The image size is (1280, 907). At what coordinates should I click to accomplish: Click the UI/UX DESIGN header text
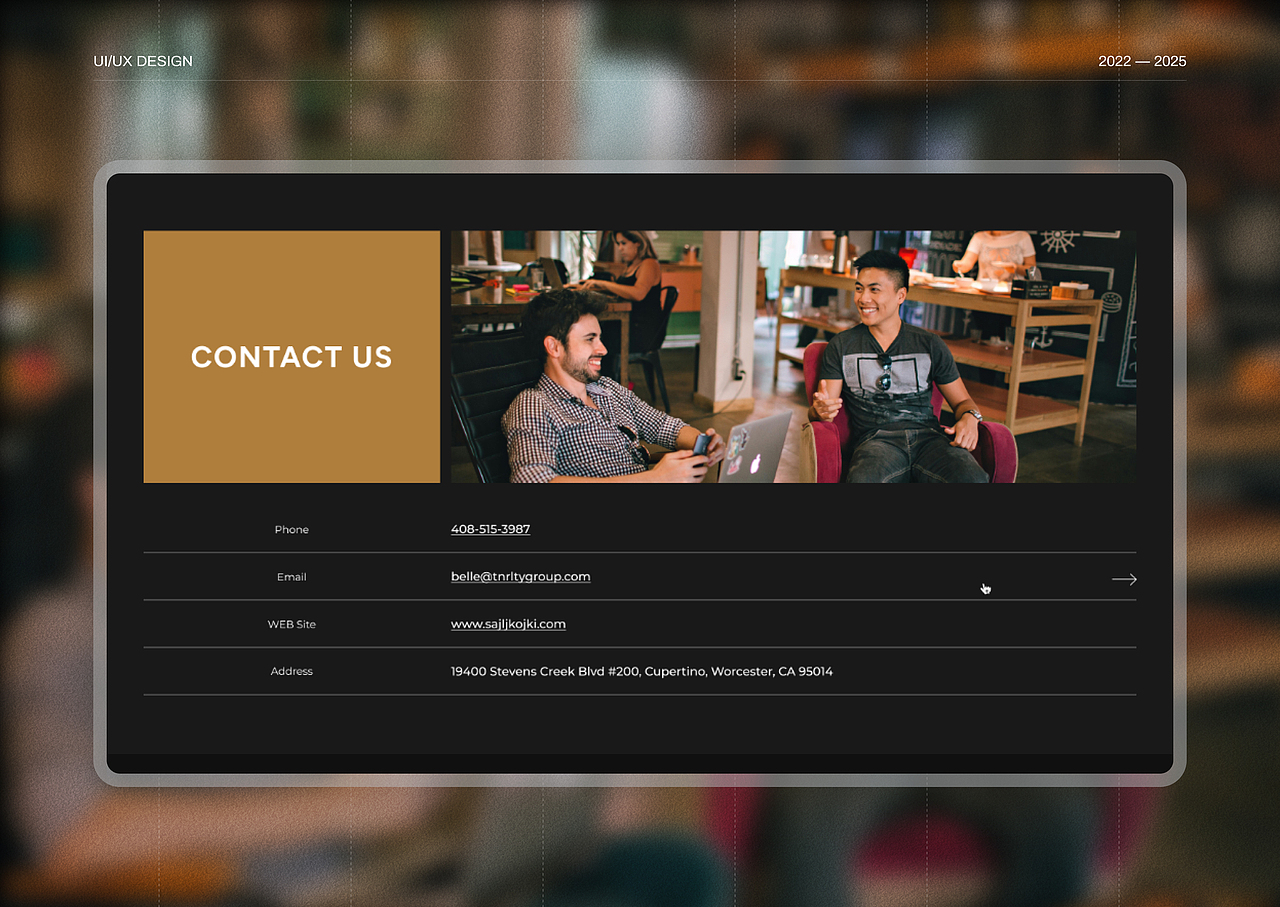143,61
